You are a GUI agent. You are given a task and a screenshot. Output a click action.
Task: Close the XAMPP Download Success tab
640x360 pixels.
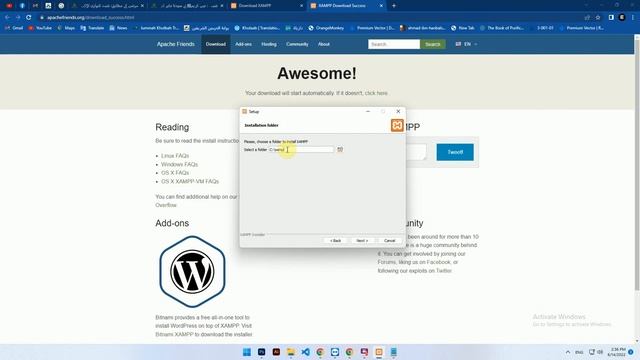(x=381, y=6)
